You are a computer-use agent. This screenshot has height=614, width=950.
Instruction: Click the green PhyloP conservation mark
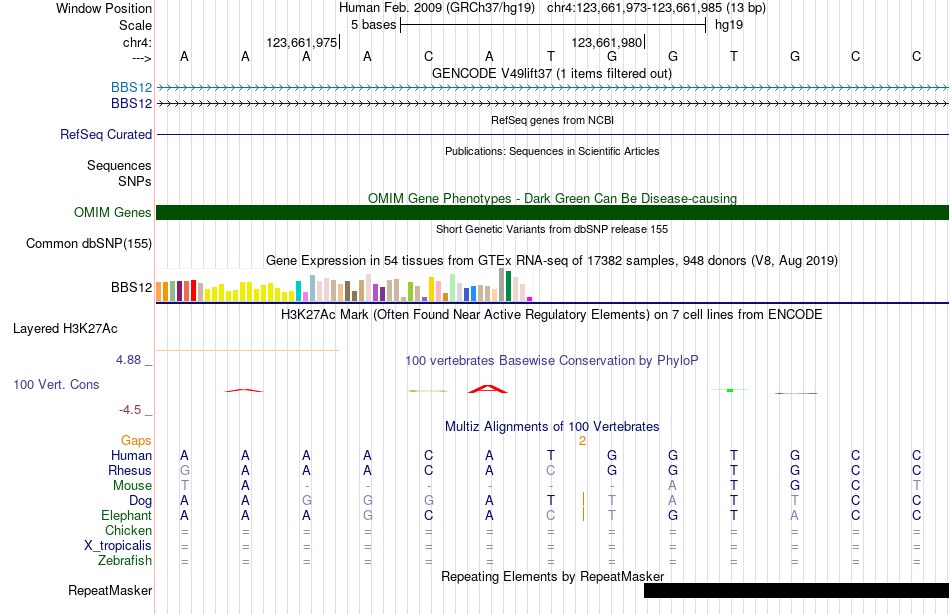tap(730, 390)
